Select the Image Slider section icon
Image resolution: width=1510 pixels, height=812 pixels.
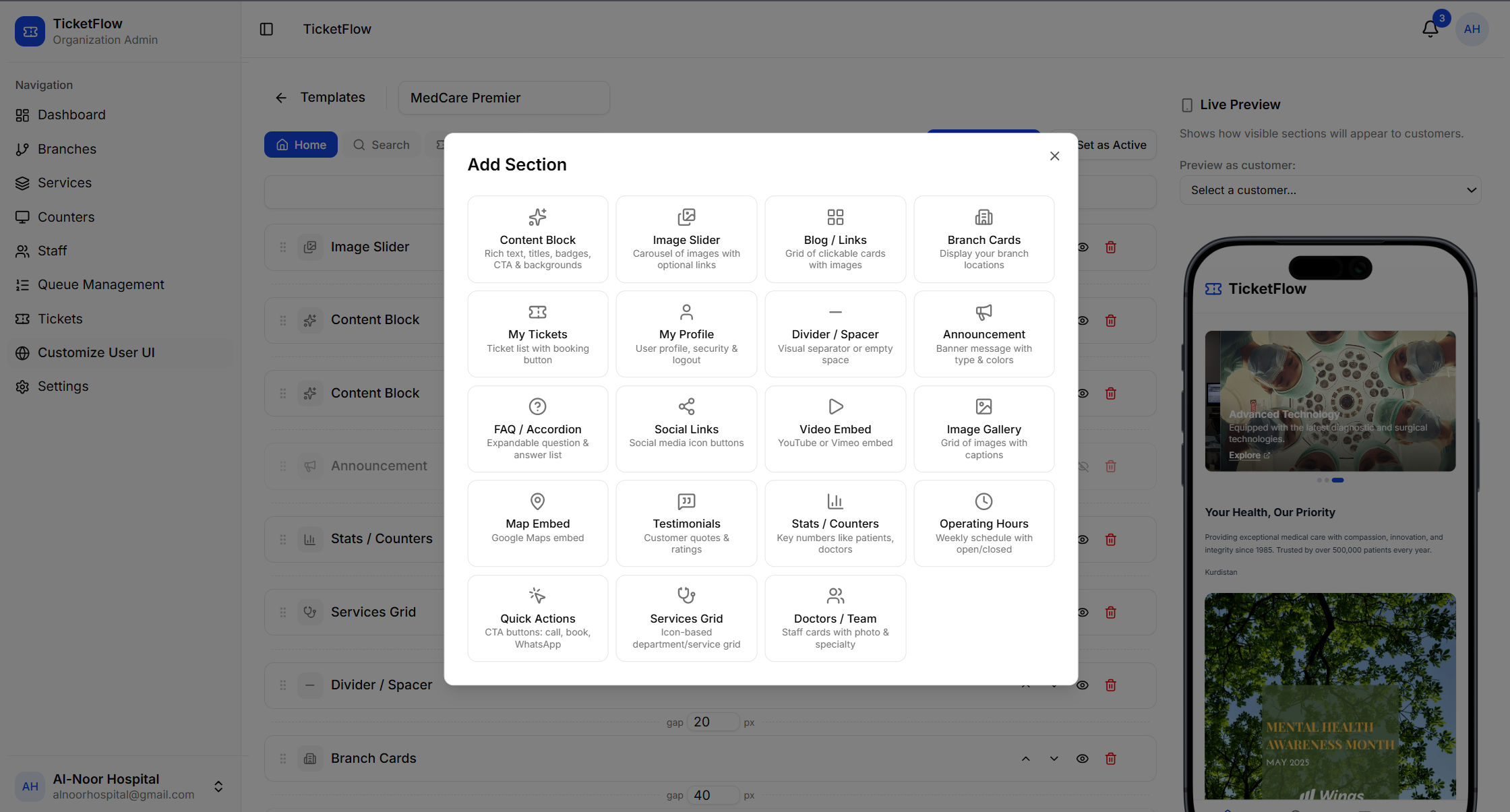tap(686, 217)
